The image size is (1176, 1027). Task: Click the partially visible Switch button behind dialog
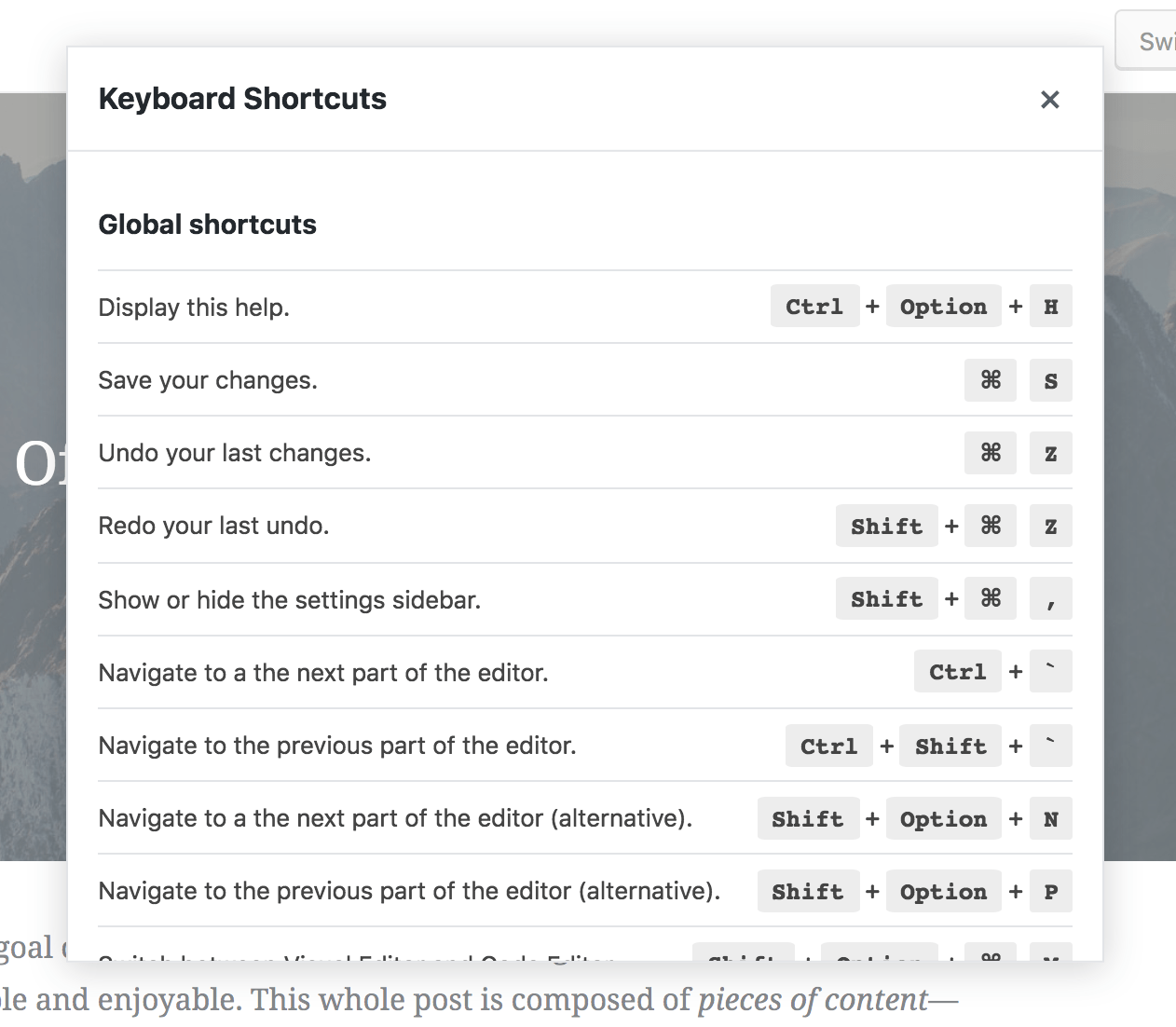(1152, 41)
